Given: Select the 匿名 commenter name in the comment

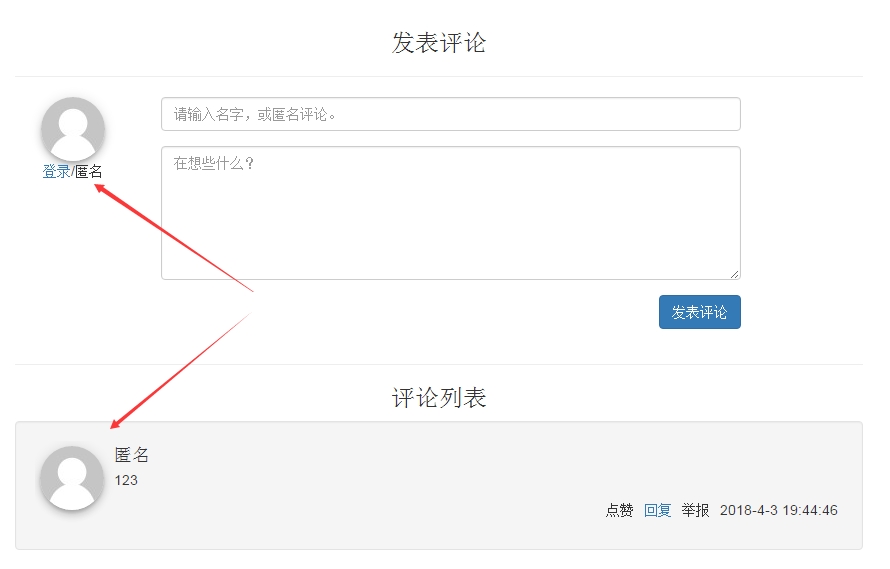Looking at the screenshot, I should pyautogui.click(x=132, y=455).
